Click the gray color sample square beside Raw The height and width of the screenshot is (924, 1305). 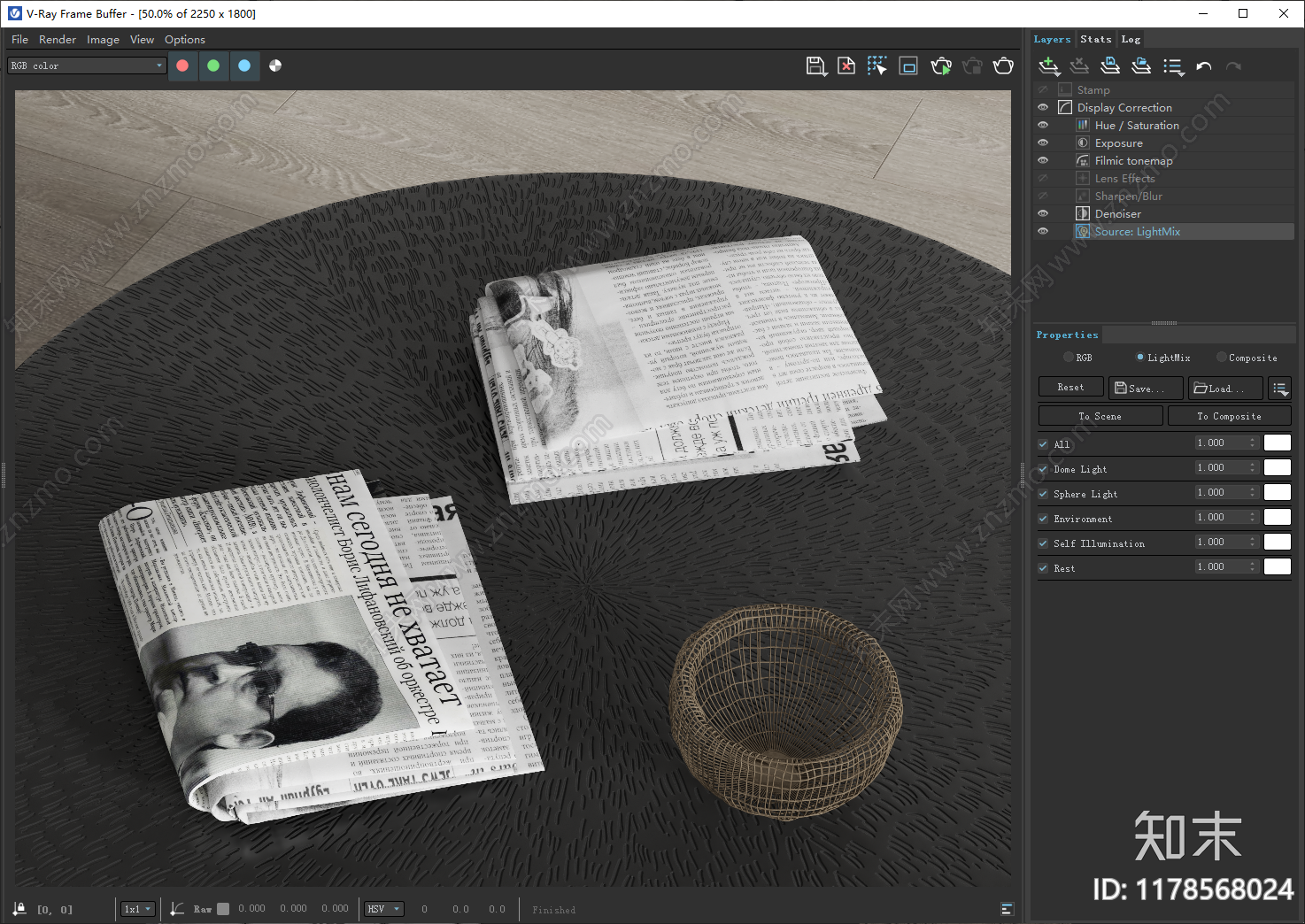[x=223, y=909]
